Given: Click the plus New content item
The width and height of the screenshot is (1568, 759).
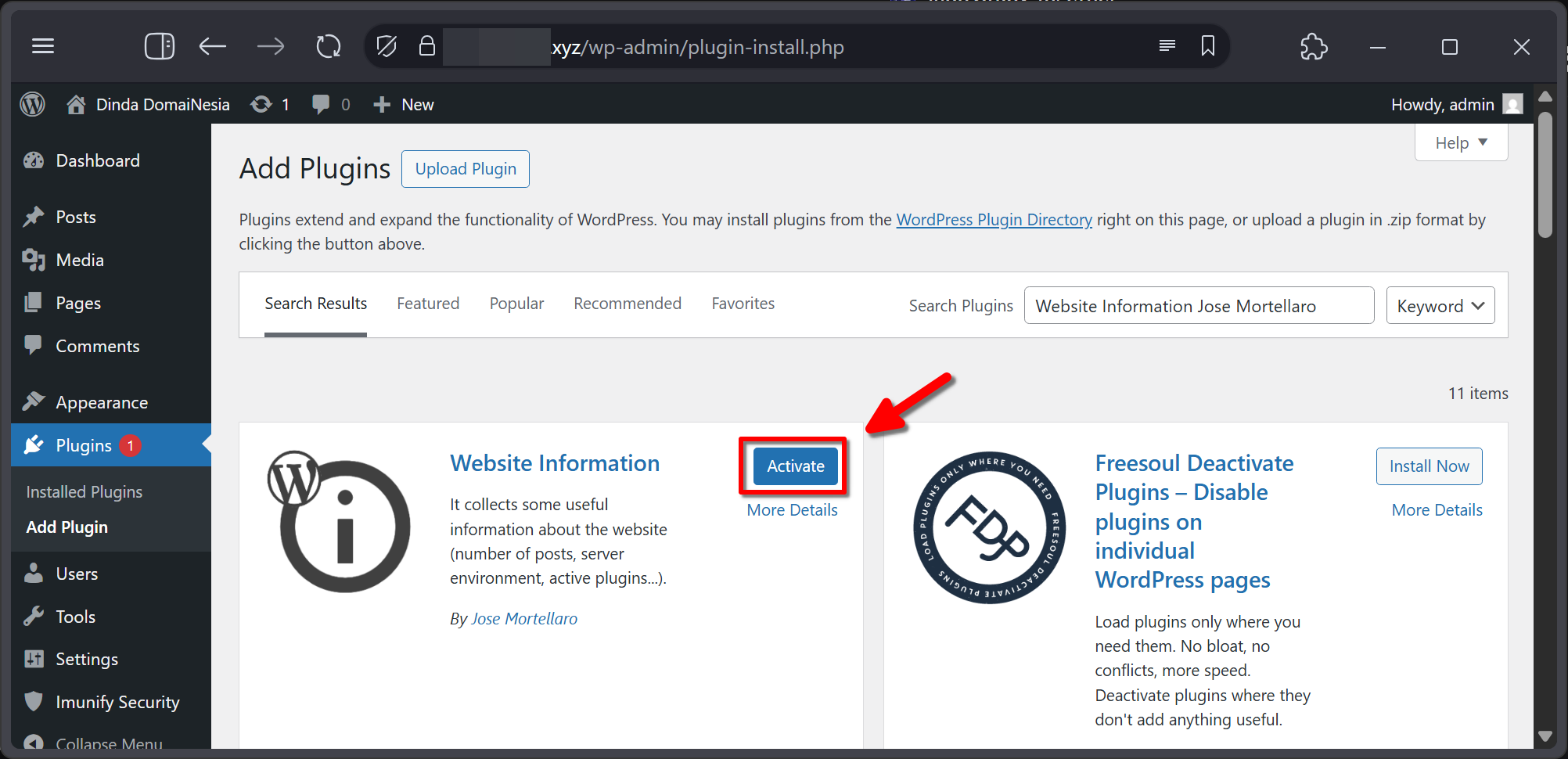Looking at the screenshot, I should point(403,104).
